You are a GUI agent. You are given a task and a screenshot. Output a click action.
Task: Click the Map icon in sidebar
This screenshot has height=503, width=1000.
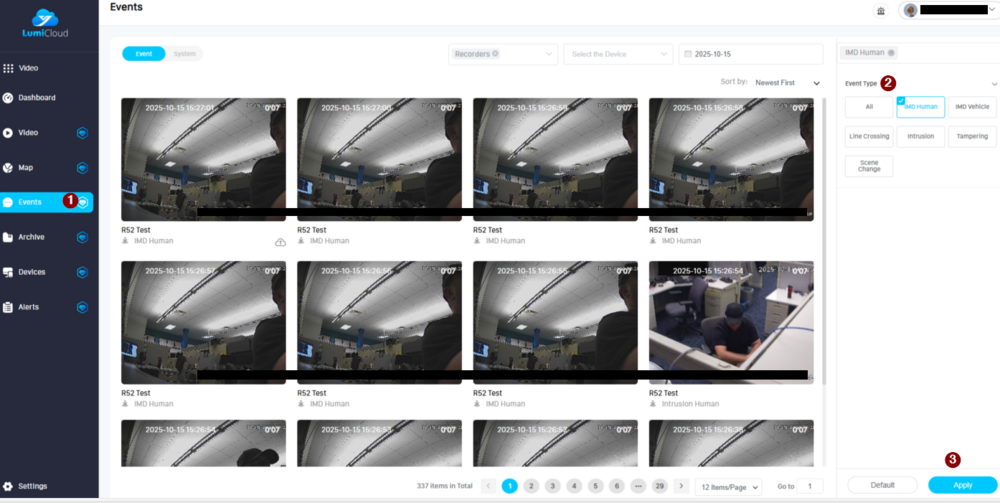[x=9, y=168]
